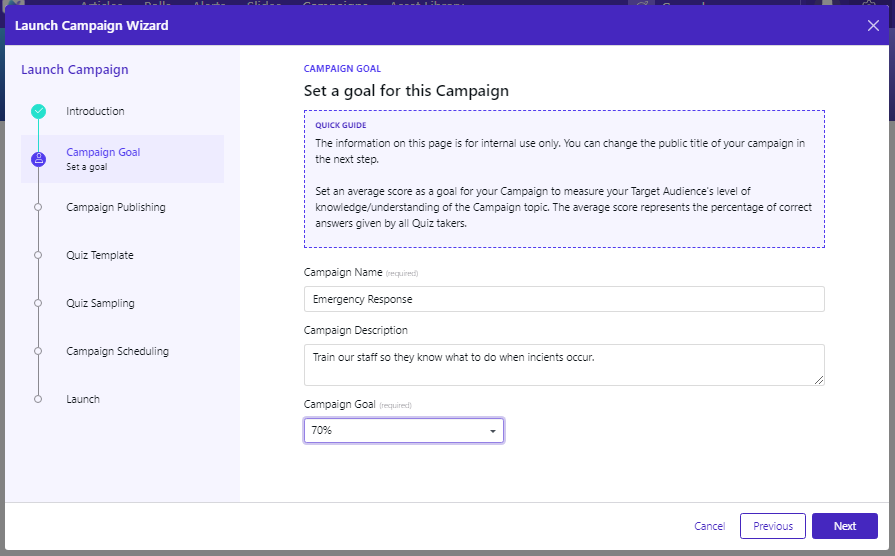Go to Campaign Publishing step
The image size is (895, 556).
(116, 207)
